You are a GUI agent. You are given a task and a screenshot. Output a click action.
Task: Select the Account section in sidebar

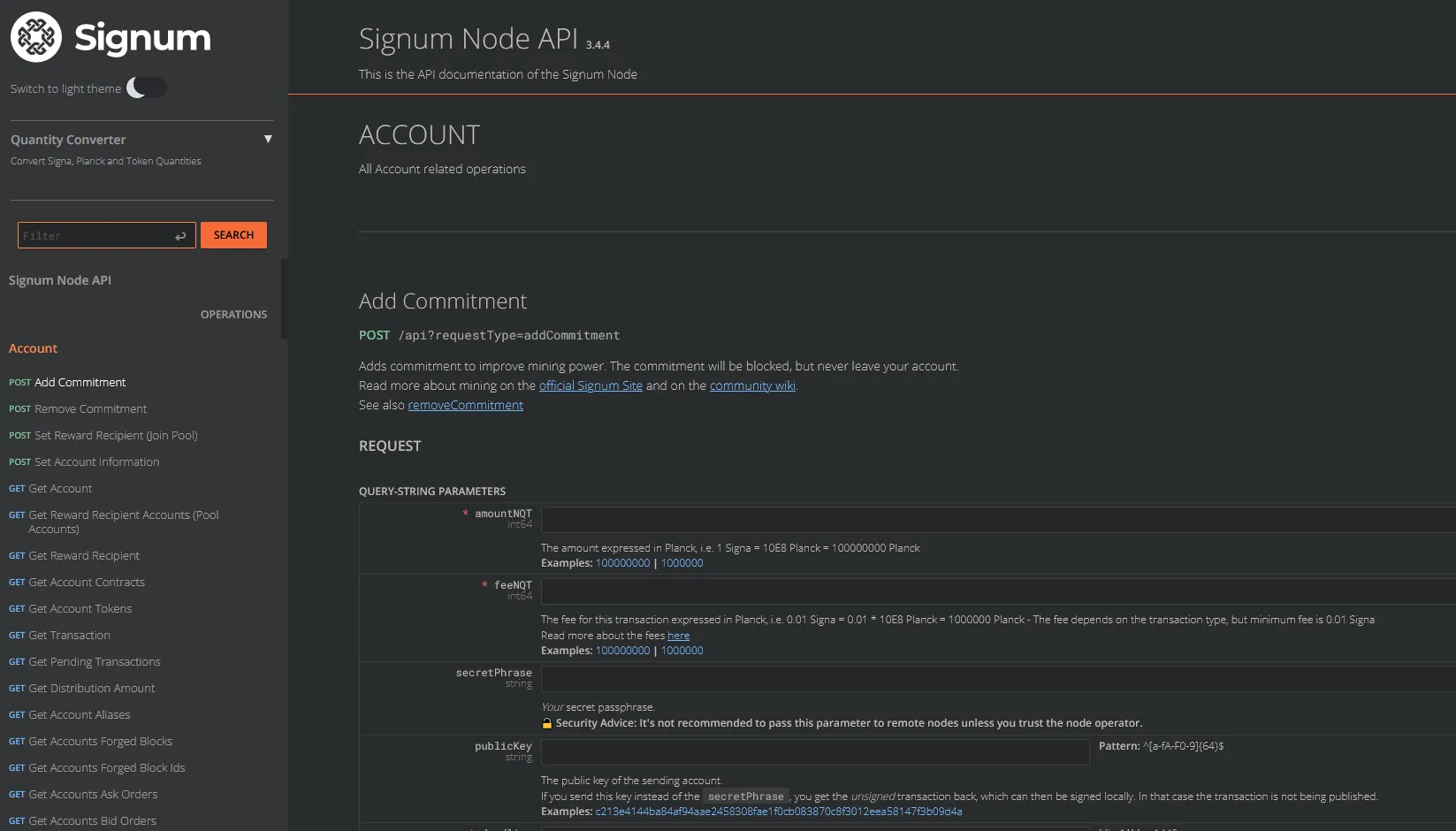33,348
